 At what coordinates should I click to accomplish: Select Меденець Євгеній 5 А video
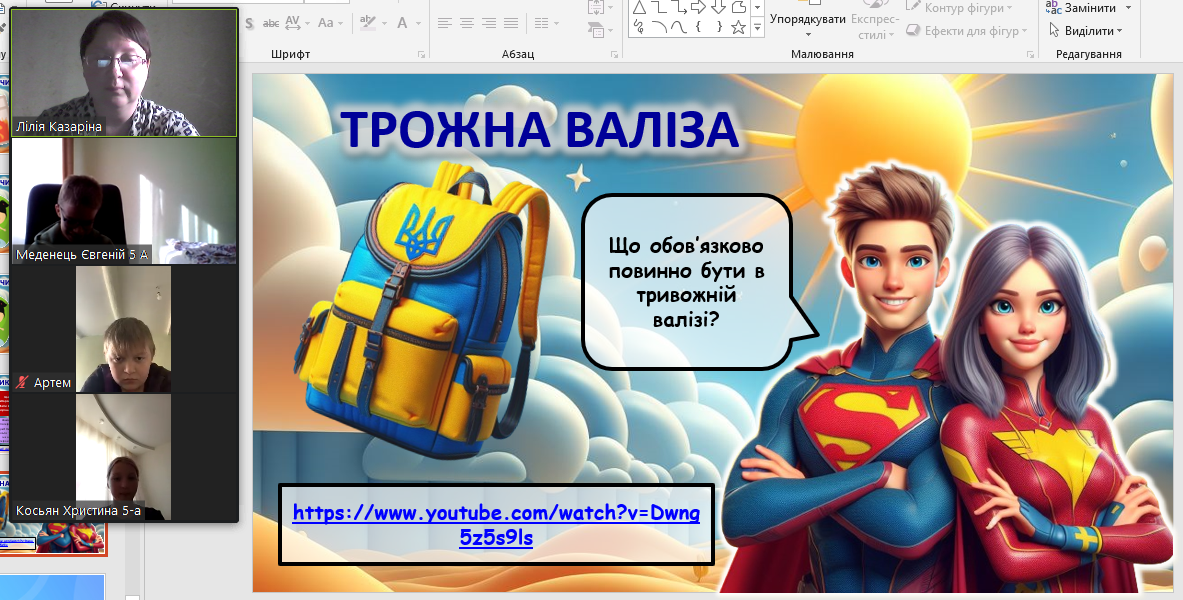tap(124, 201)
